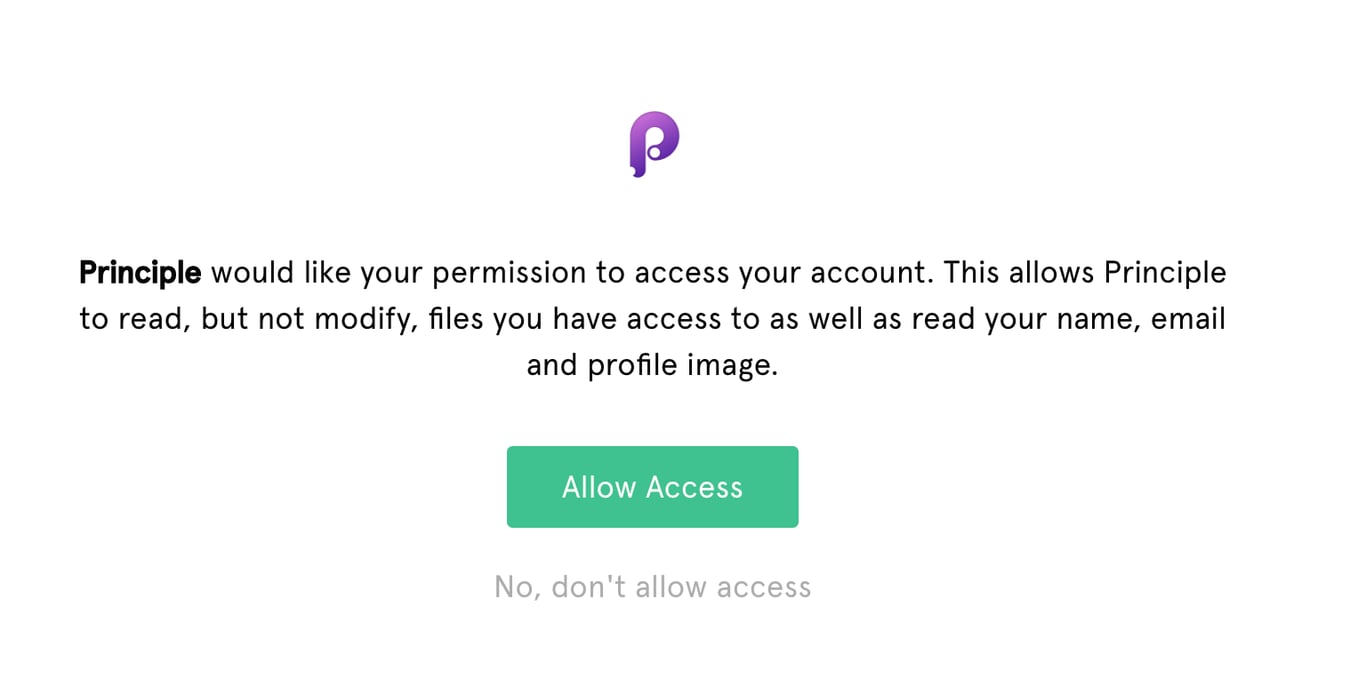
Task: Approve file read access for Principle
Action: (652, 487)
